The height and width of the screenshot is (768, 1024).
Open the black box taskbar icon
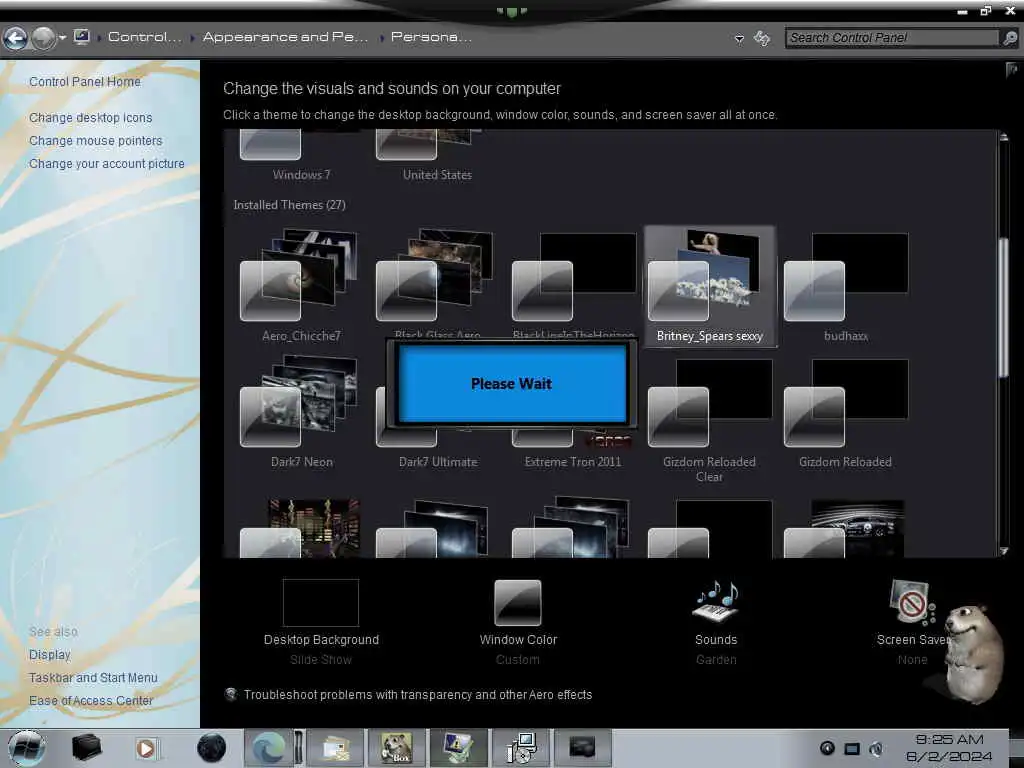(86, 747)
